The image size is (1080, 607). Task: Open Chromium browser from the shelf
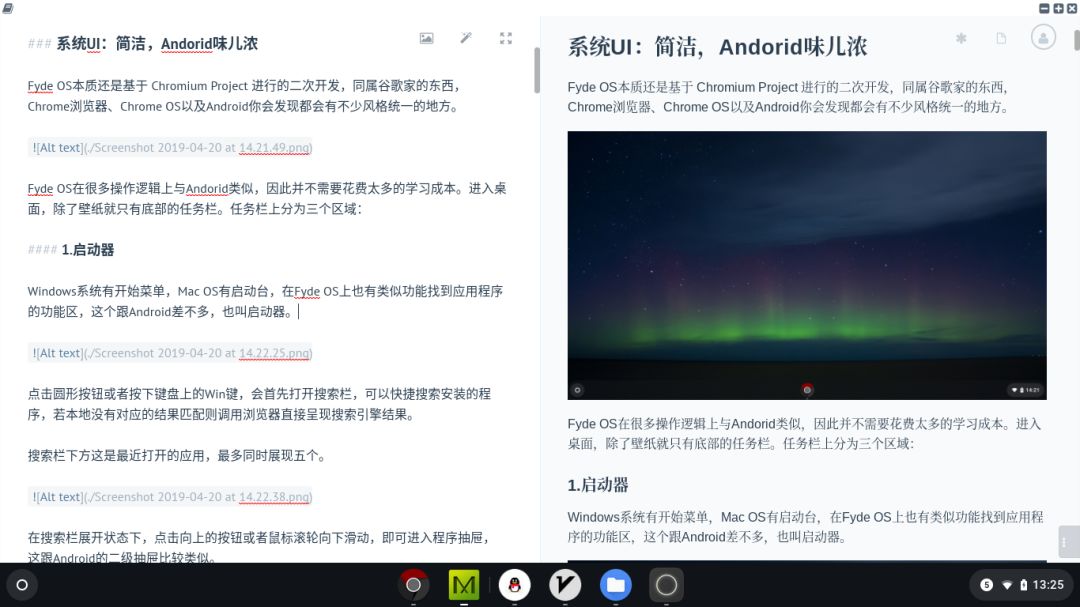(x=413, y=585)
